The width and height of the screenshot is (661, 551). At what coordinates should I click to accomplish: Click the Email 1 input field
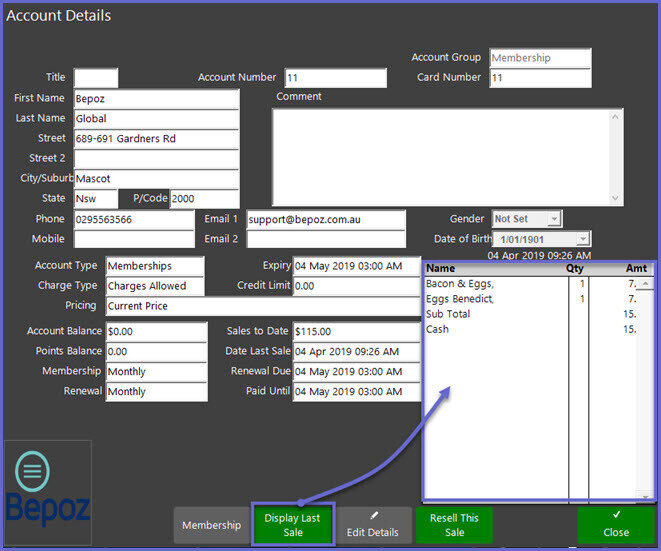click(325, 219)
